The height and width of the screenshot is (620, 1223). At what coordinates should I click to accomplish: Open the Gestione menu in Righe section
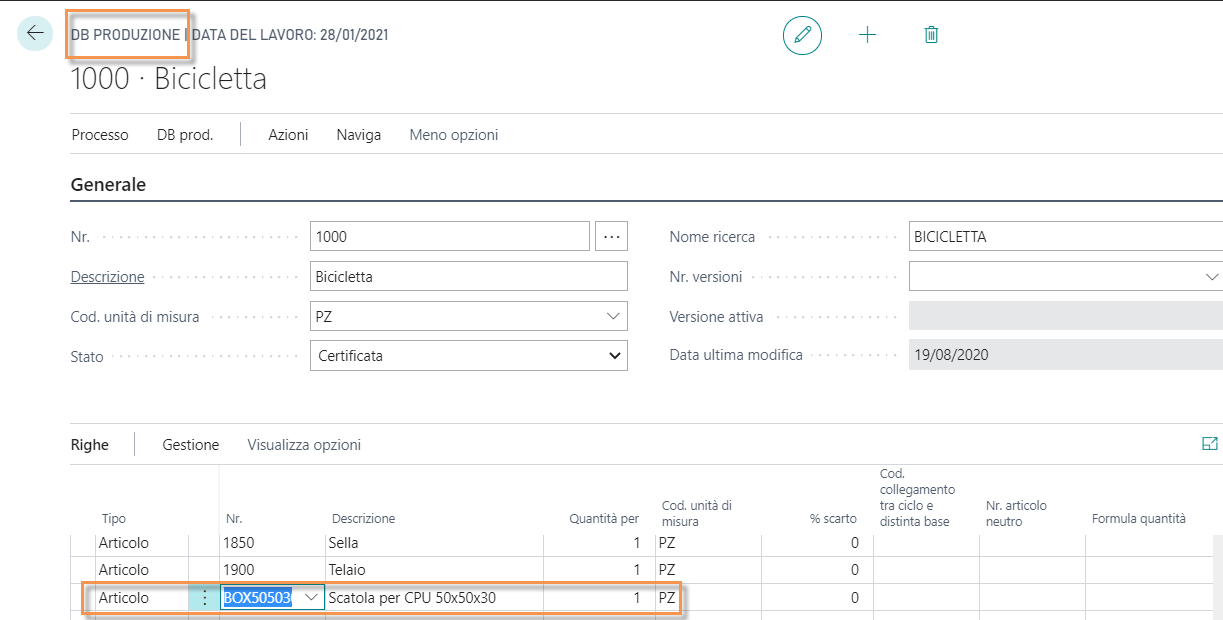(x=190, y=445)
